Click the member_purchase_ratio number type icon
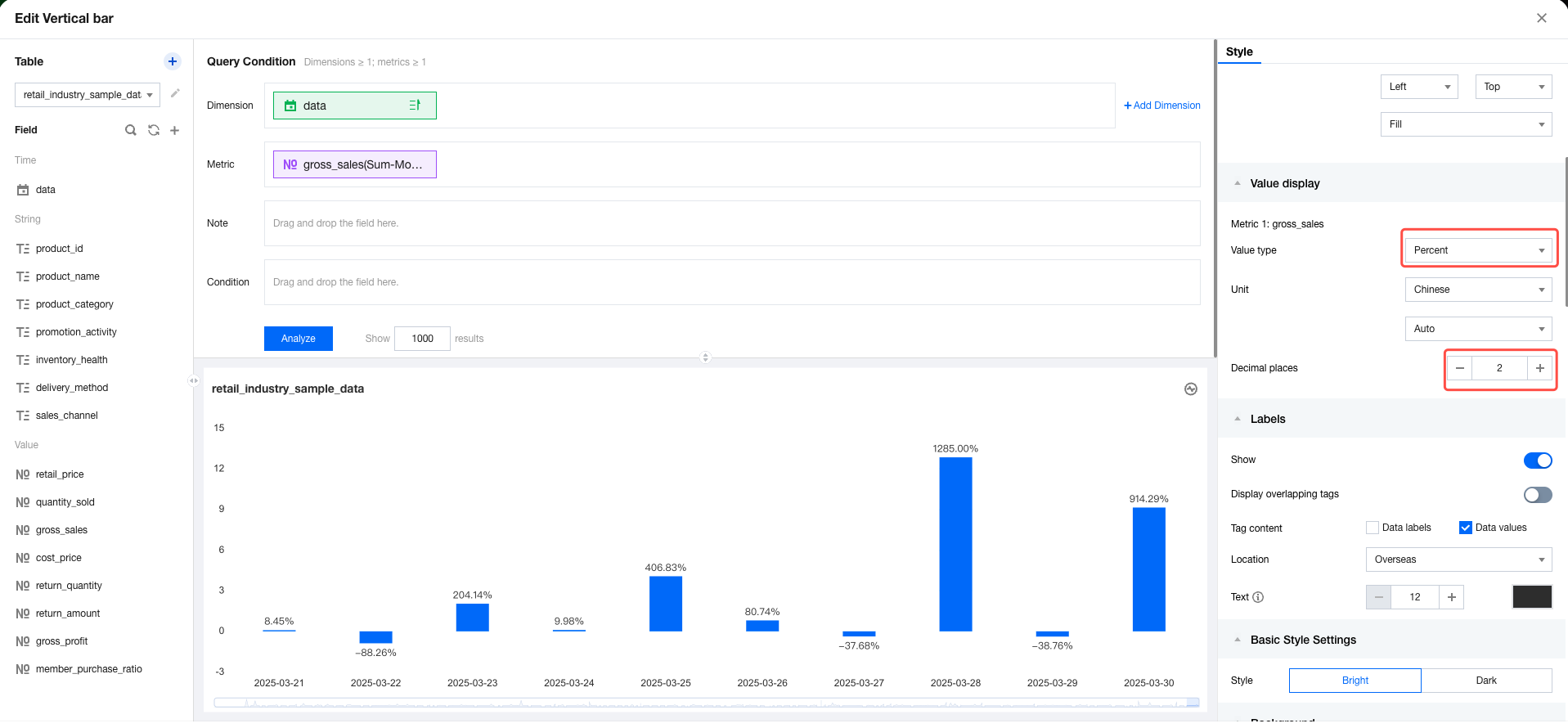The height and width of the screenshot is (728, 1568). click(x=23, y=669)
